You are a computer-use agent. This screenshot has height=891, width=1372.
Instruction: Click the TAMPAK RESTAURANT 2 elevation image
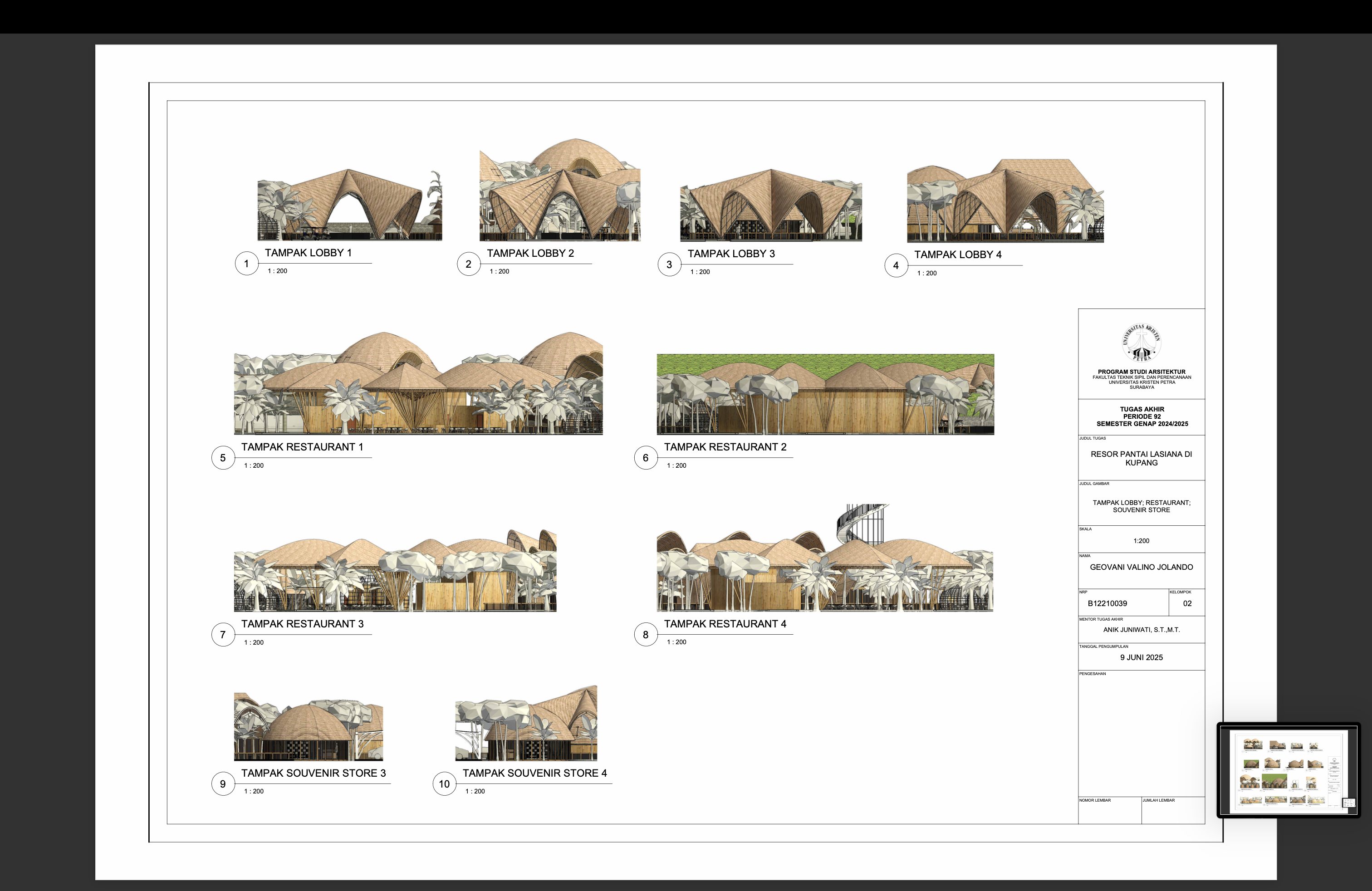[825, 395]
